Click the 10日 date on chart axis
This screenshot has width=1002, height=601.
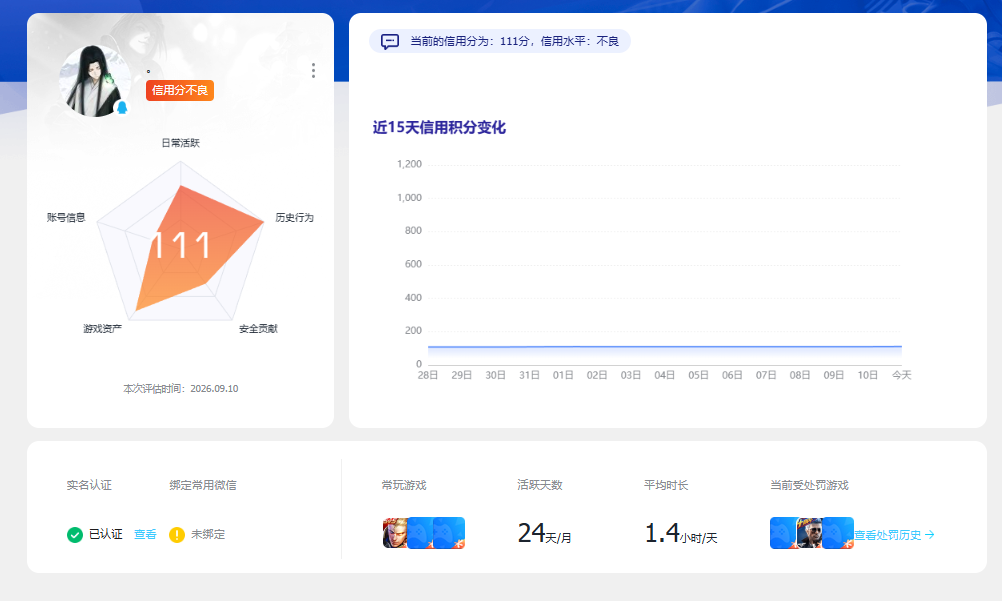[868, 375]
